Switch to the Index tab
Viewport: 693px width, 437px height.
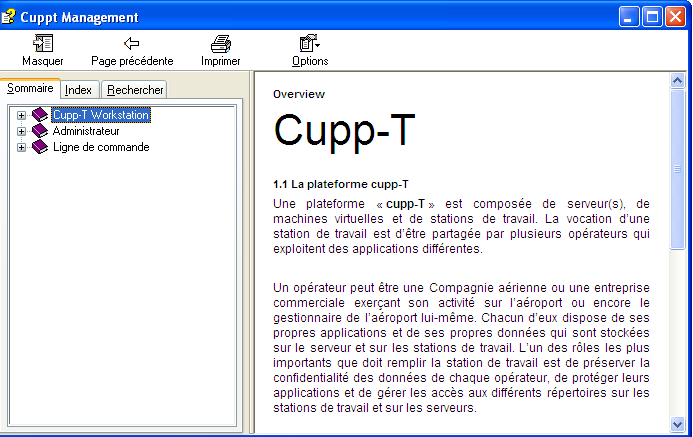tap(78, 90)
